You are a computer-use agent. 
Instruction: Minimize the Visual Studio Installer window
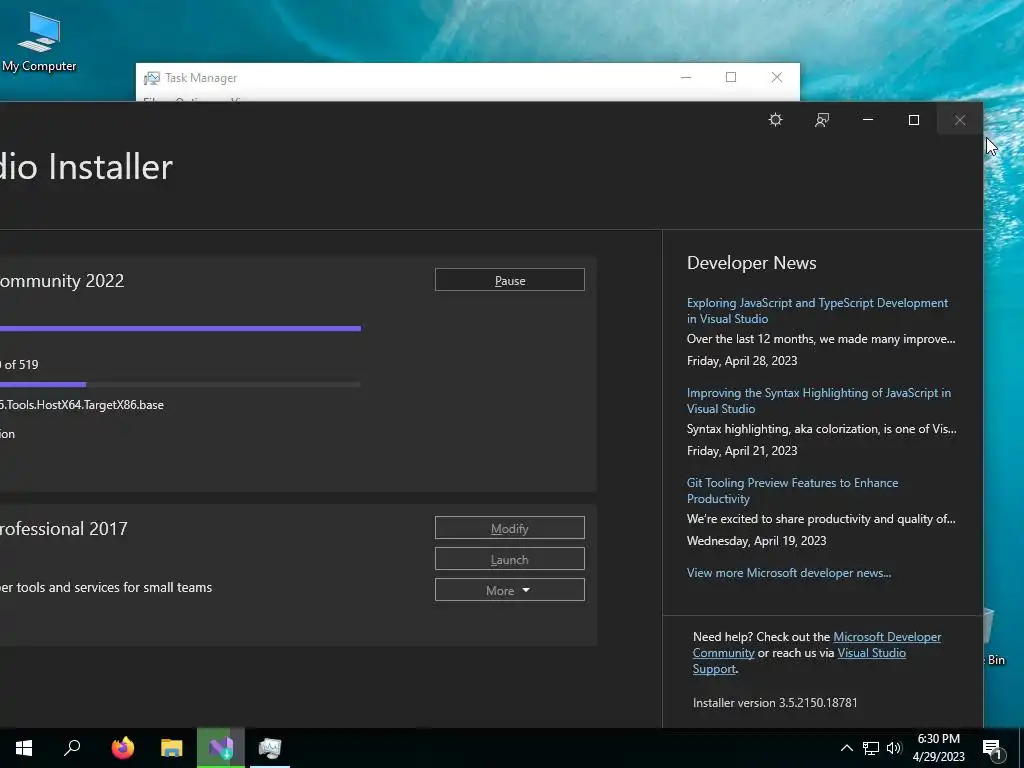[x=868, y=120]
